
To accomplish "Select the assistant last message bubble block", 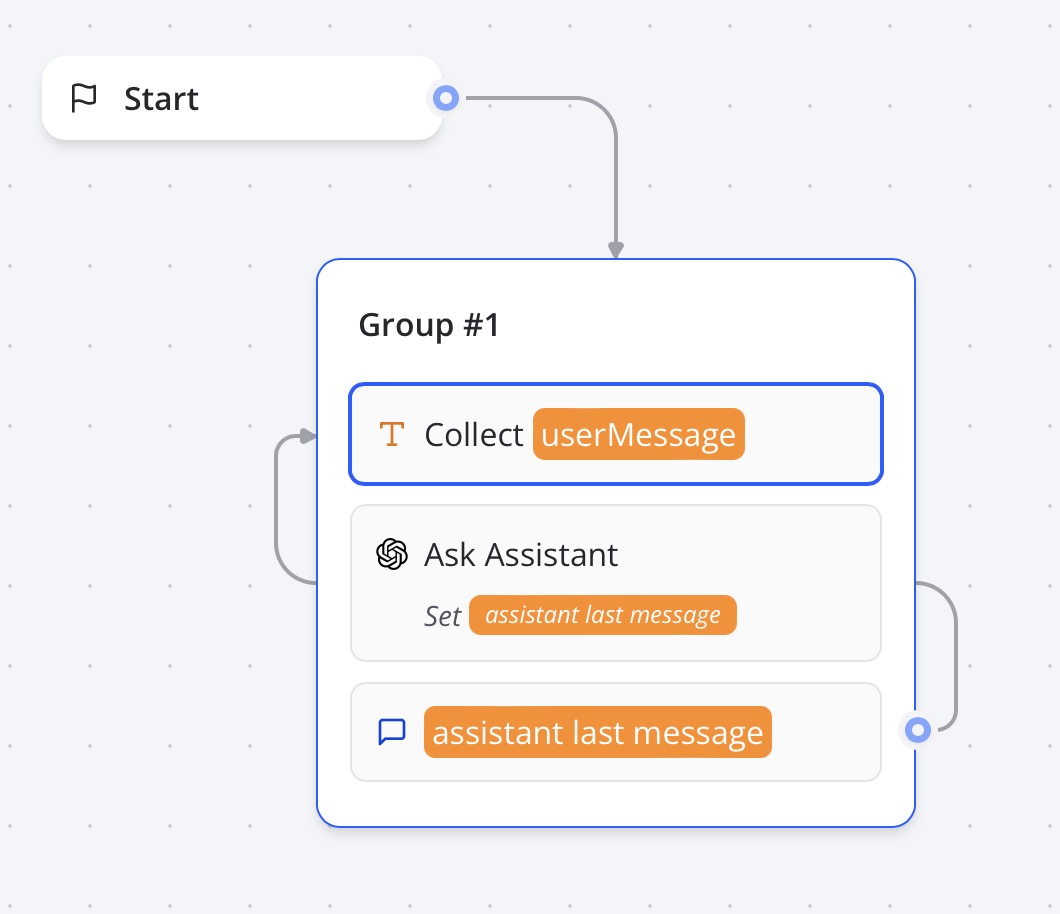I will 616,732.
